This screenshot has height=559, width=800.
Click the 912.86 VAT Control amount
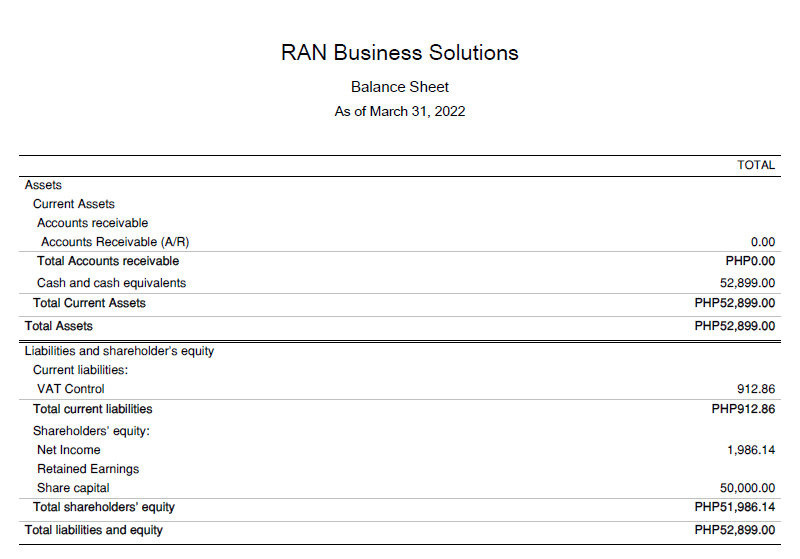click(756, 389)
